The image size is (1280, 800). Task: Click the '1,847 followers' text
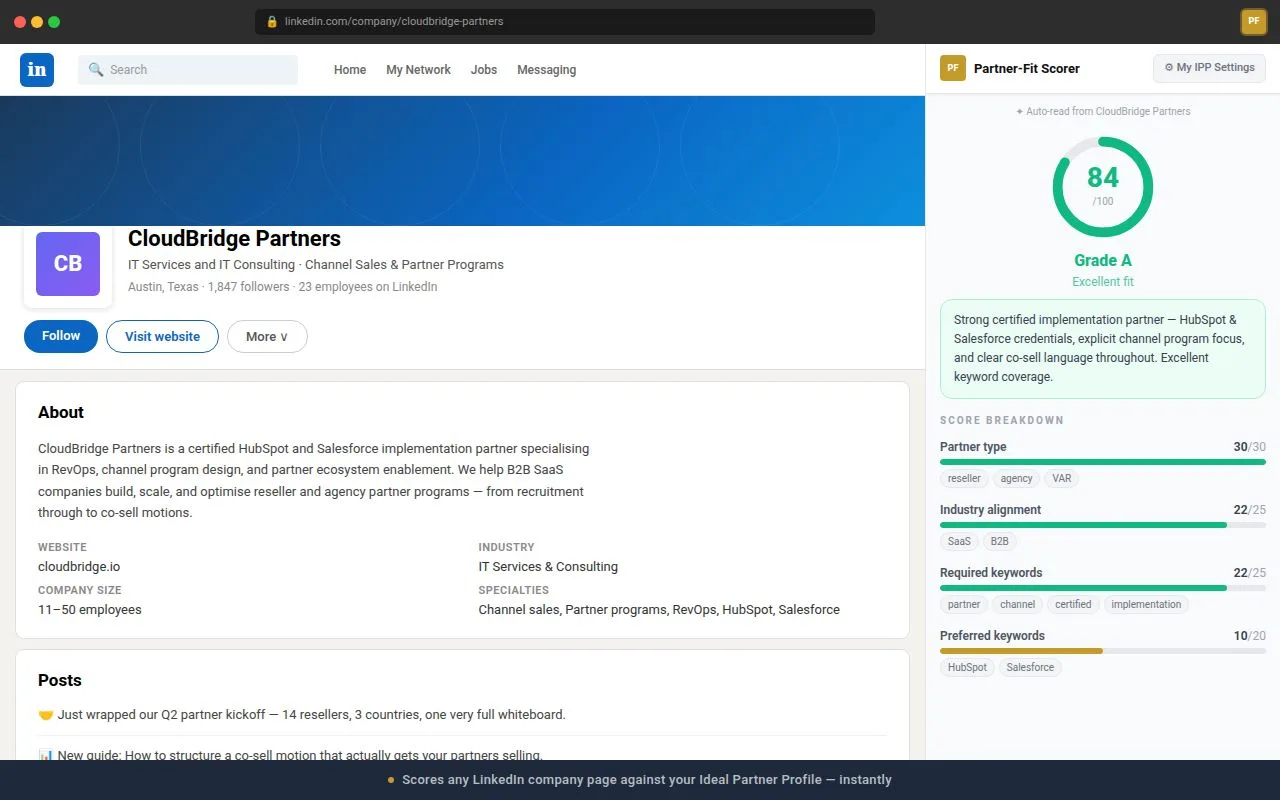[248, 287]
